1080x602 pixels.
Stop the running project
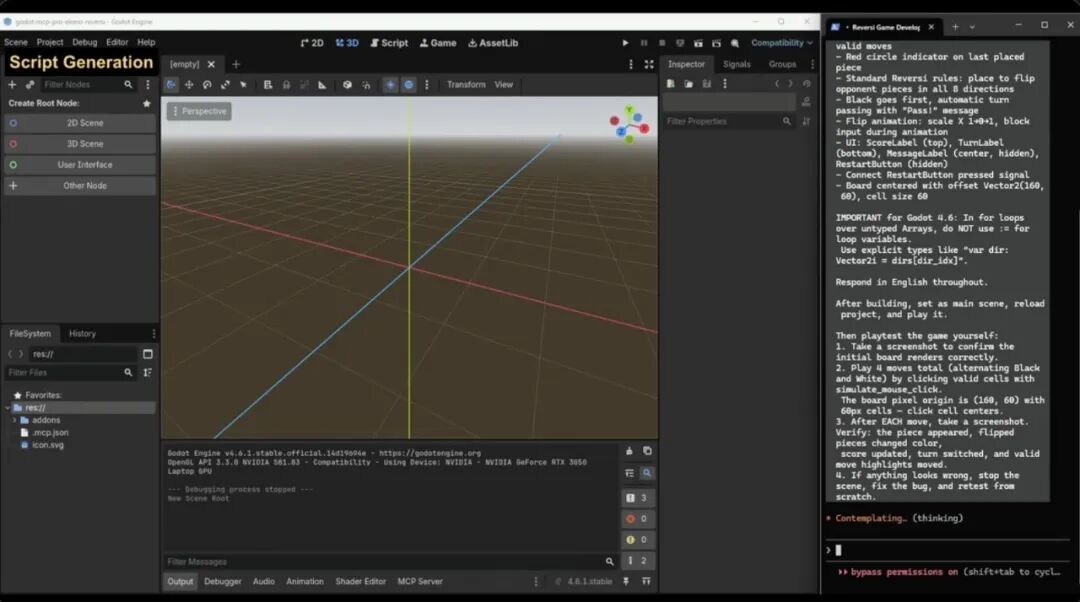(x=662, y=43)
